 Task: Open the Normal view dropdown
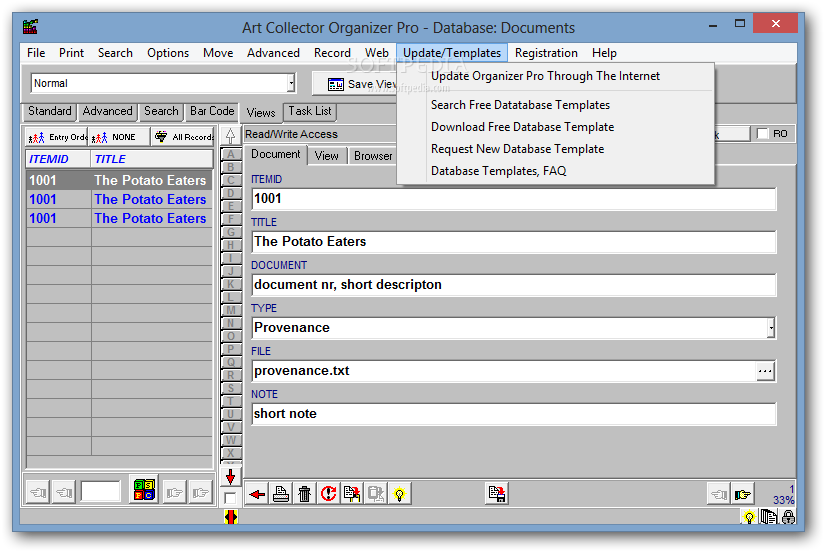[x=291, y=83]
